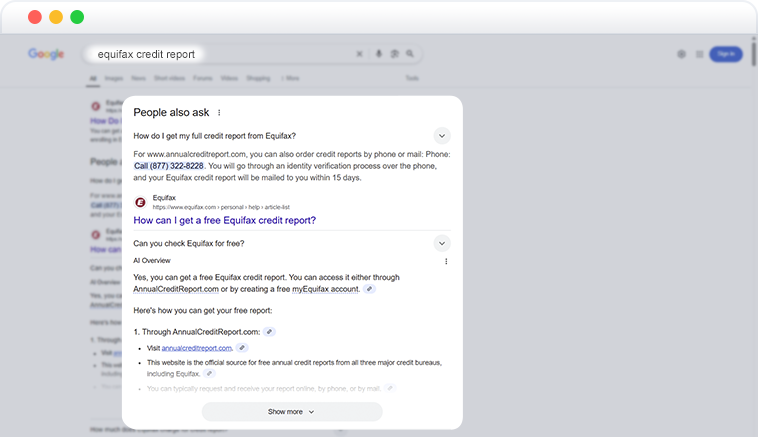
Task: Click the Equifax source URL text
Action: pyautogui.click(x=221, y=207)
